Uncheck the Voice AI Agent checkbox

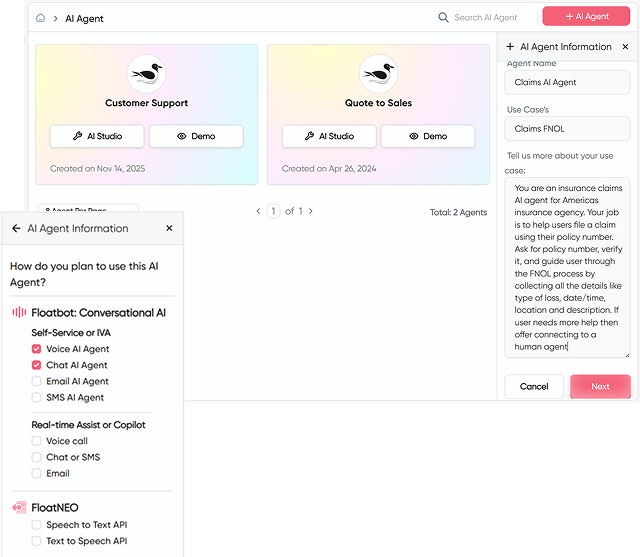pos(37,349)
